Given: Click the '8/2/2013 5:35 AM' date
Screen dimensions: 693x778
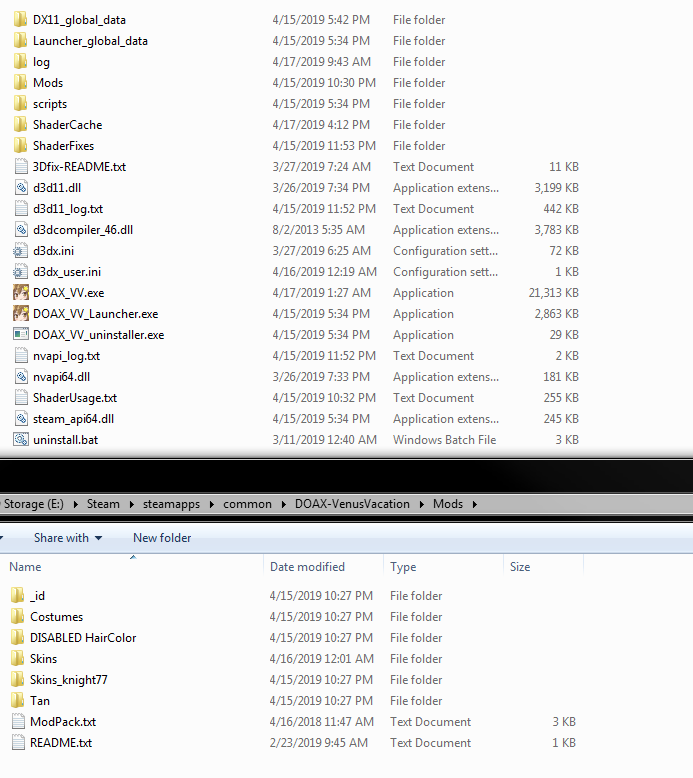Looking at the screenshot, I should pyautogui.click(x=318, y=230).
